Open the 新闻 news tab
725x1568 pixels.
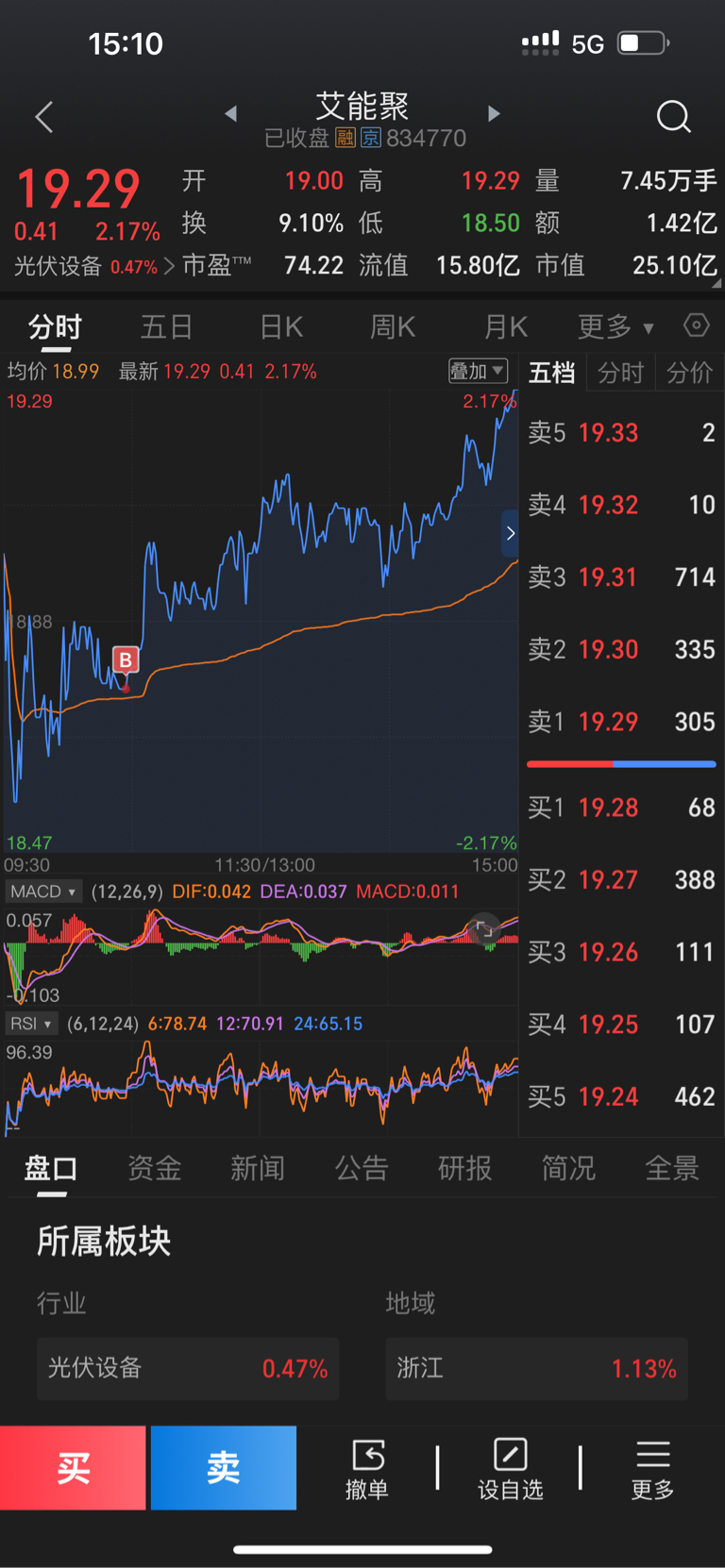coord(258,1169)
